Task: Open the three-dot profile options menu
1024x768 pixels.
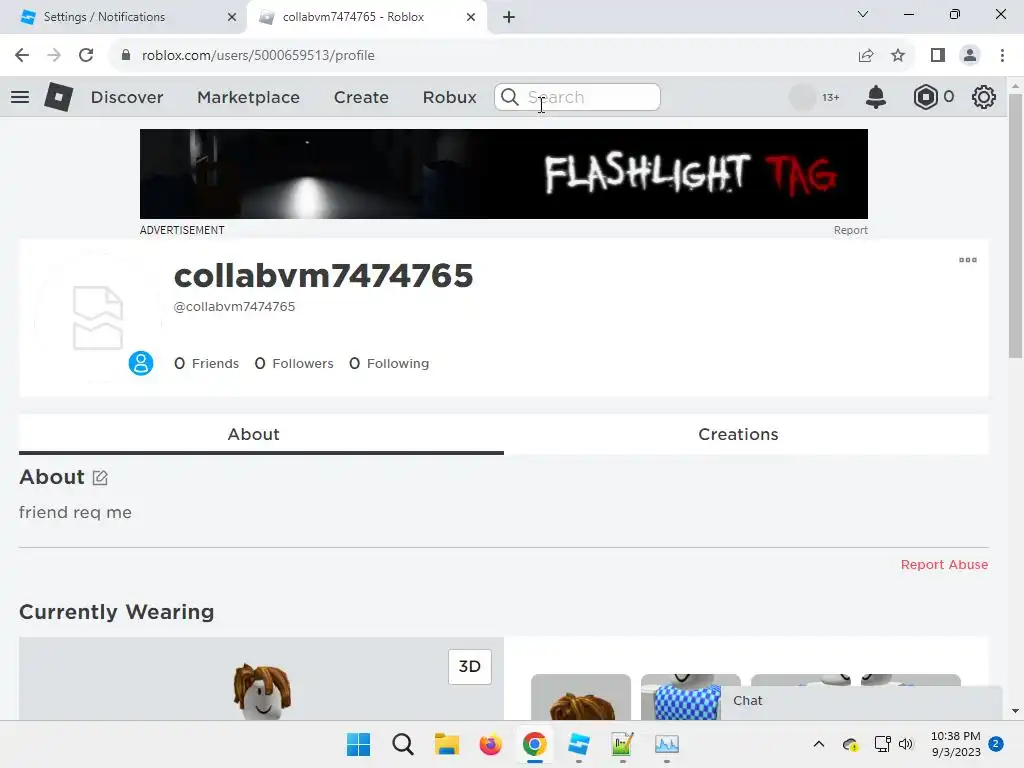Action: [x=968, y=260]
